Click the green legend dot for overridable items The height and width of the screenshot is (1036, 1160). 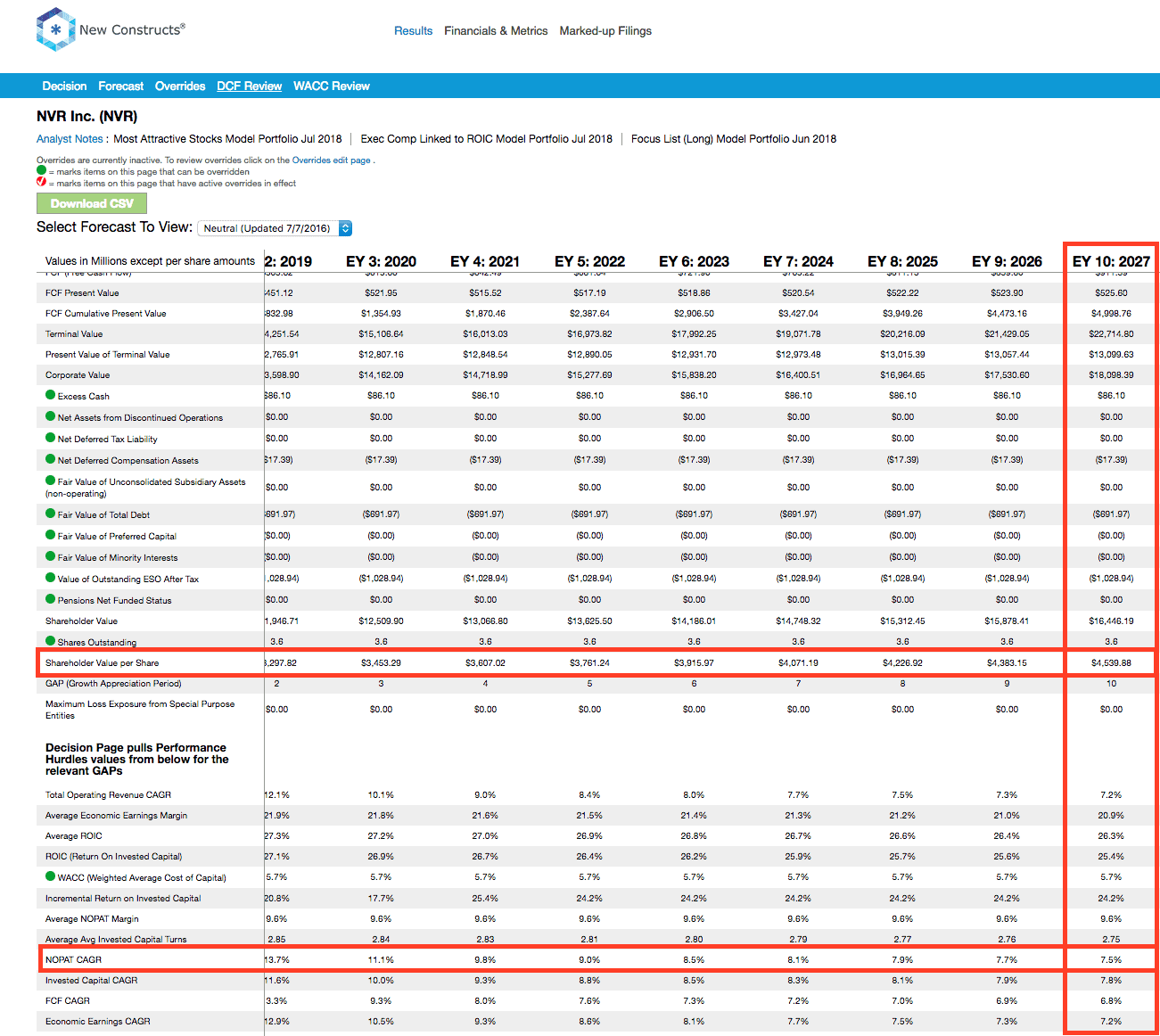(41, 170)
